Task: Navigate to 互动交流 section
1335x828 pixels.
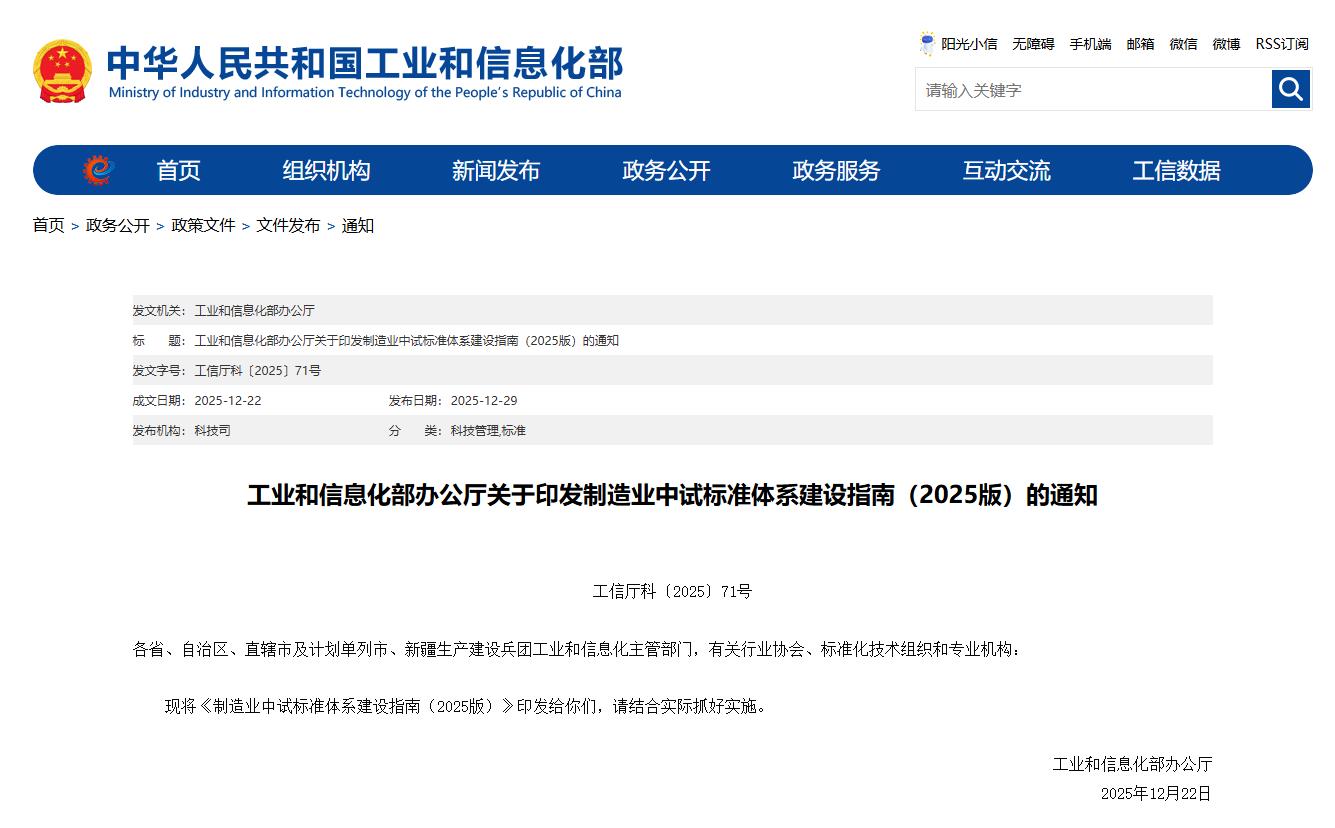Action: (1006, 171)
